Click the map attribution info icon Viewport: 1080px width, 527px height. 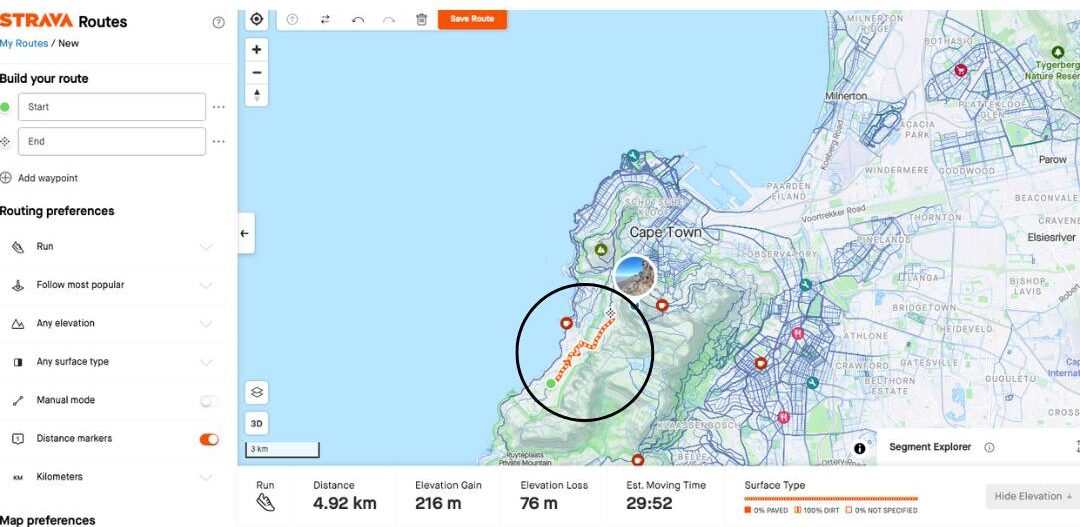[860, 448]
